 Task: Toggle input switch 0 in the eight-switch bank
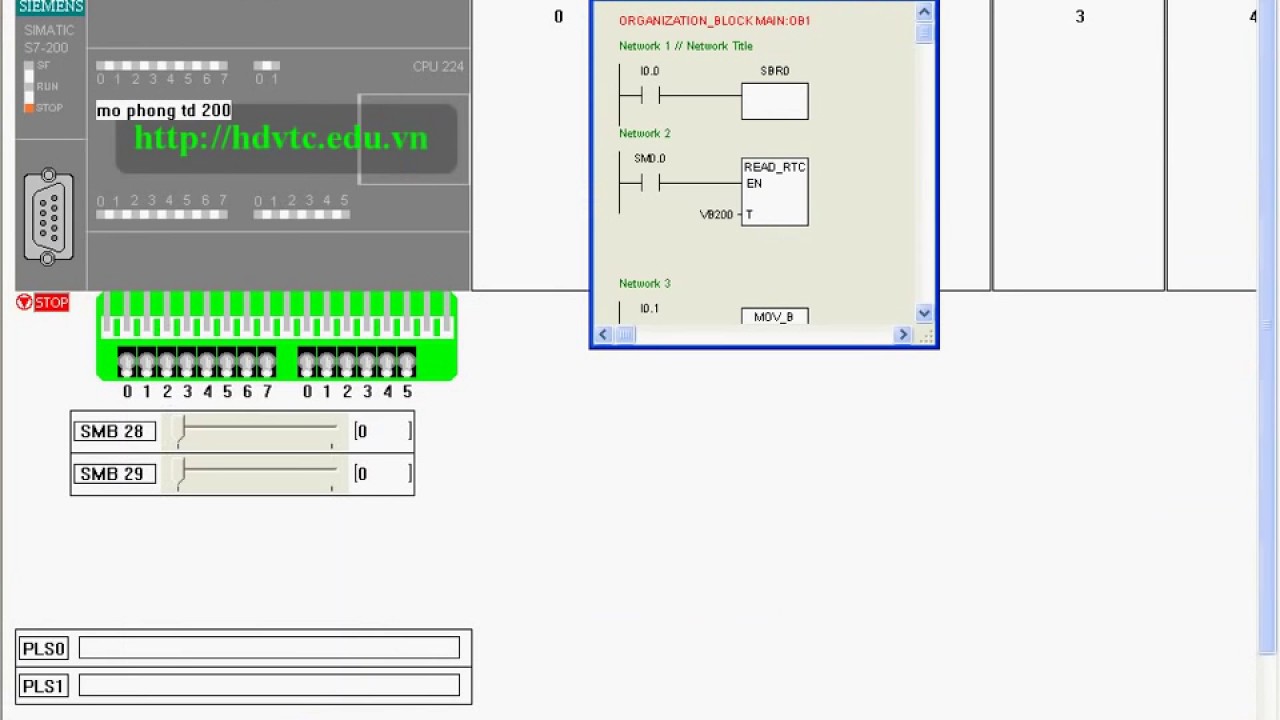pyautogui.click(x=127, y=362)
